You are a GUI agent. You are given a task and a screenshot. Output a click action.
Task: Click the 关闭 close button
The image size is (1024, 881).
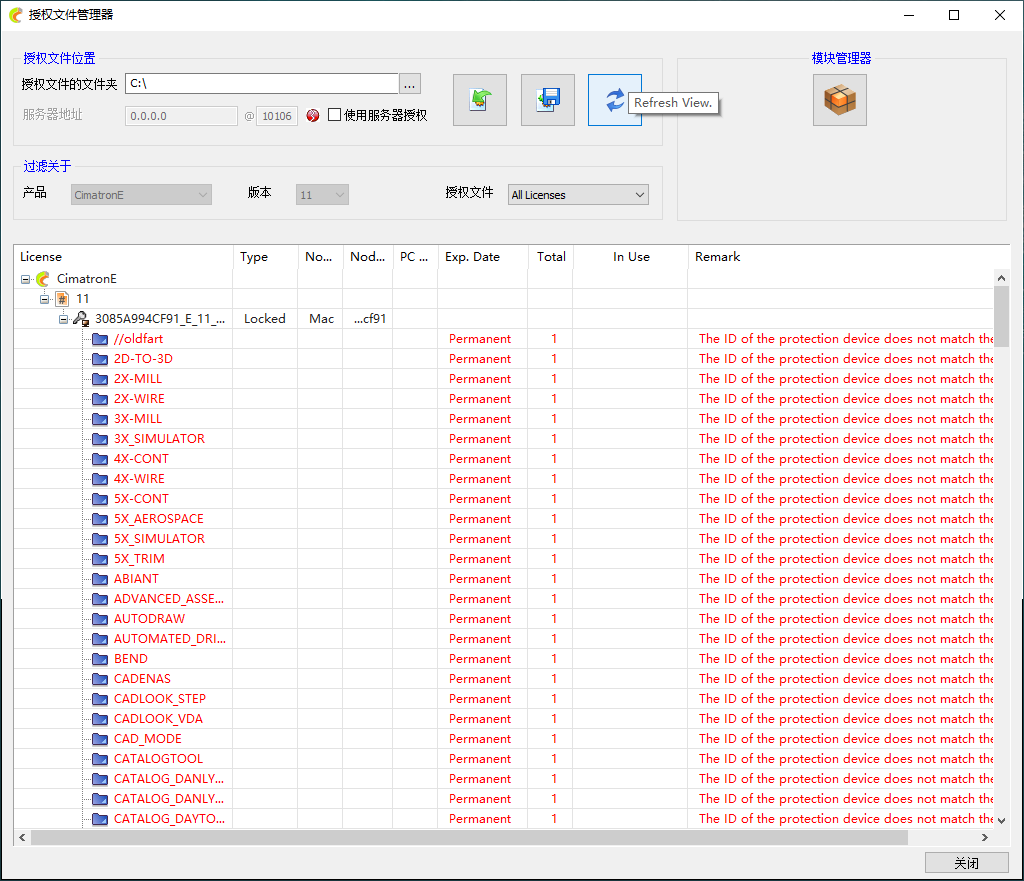pos(967,863)
